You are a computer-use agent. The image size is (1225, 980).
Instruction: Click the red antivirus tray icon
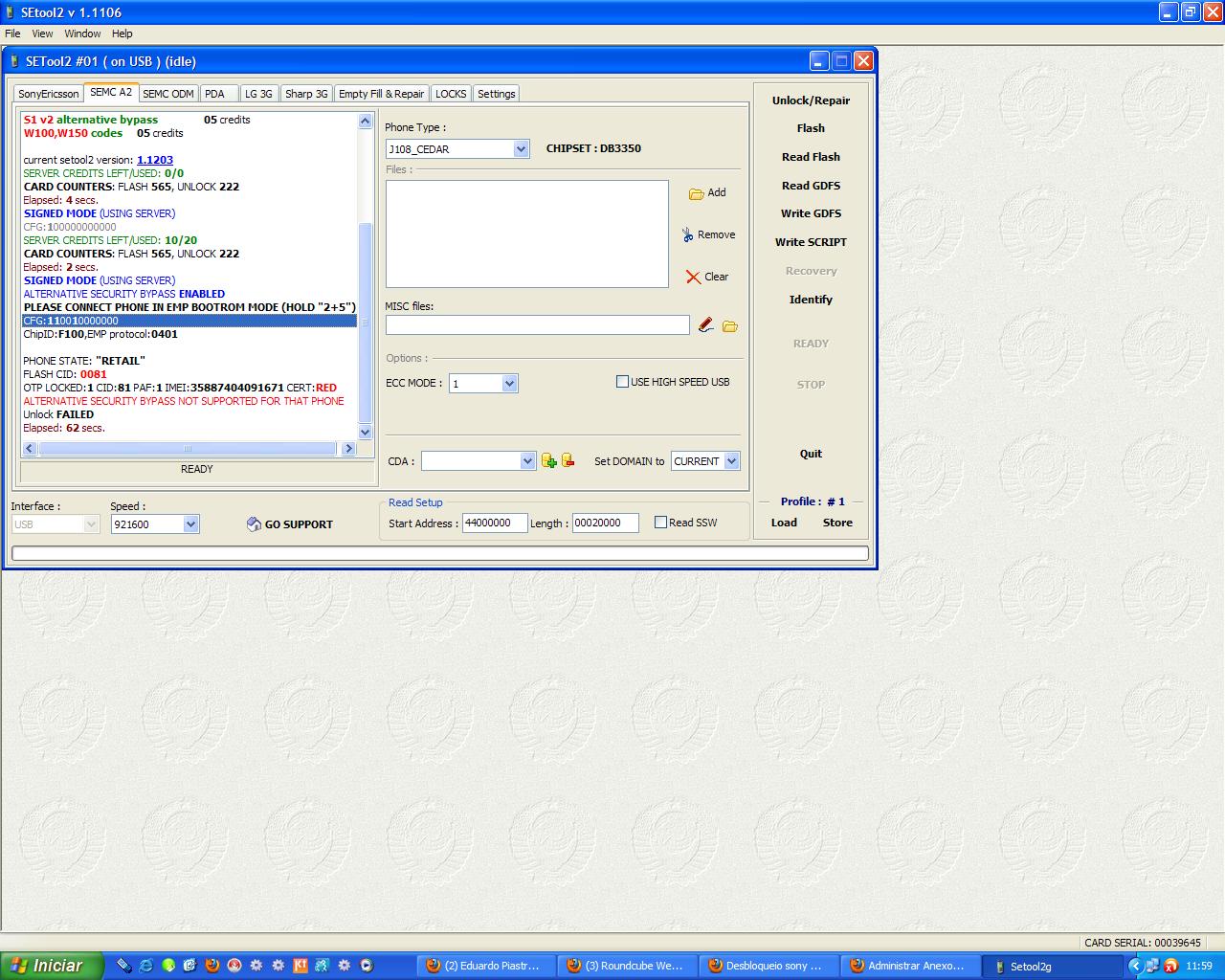click(x=1170, y=966)
